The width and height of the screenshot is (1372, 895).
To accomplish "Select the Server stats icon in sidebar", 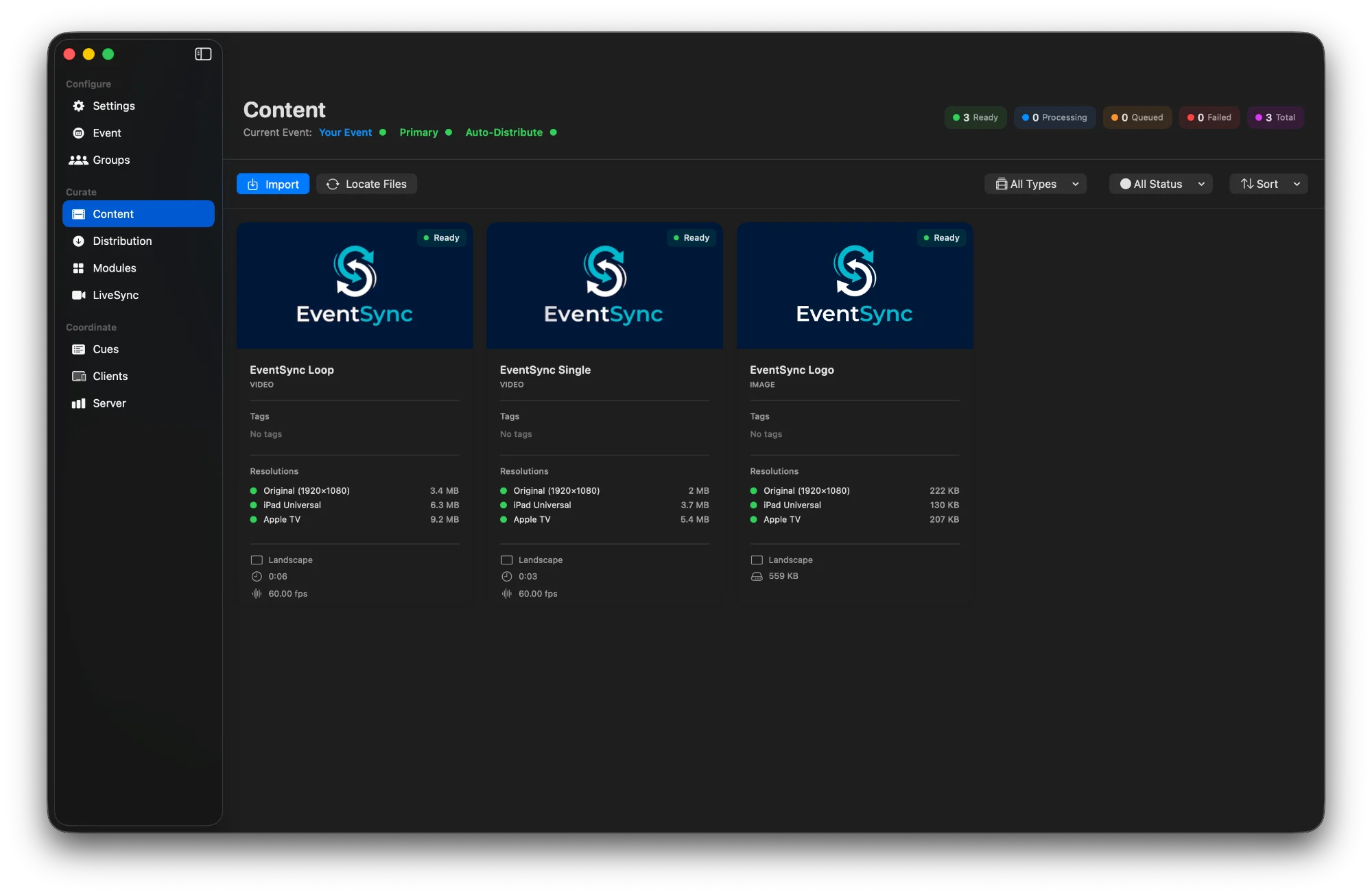I will click(78, 403).
